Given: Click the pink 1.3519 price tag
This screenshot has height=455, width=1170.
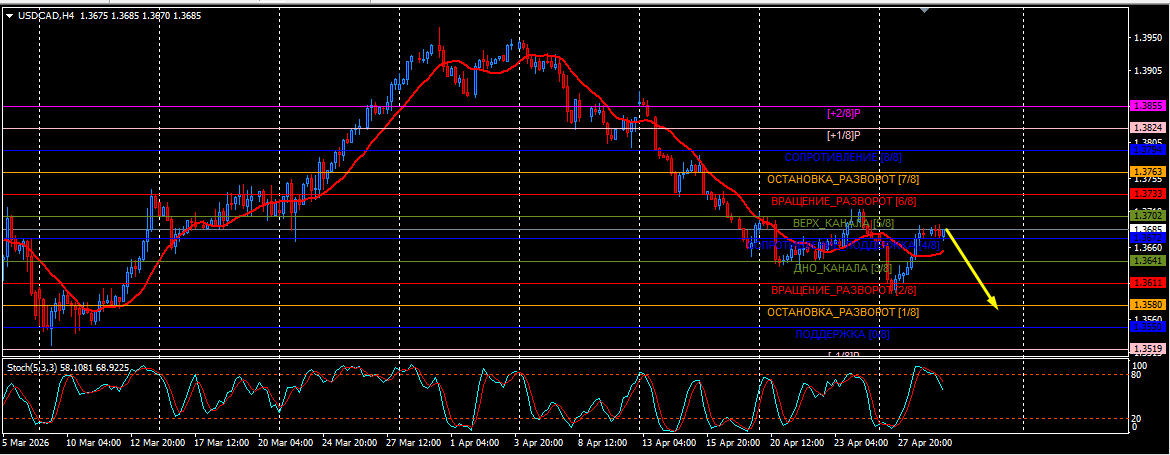Looking at the screenshot, I should 1148,348.
